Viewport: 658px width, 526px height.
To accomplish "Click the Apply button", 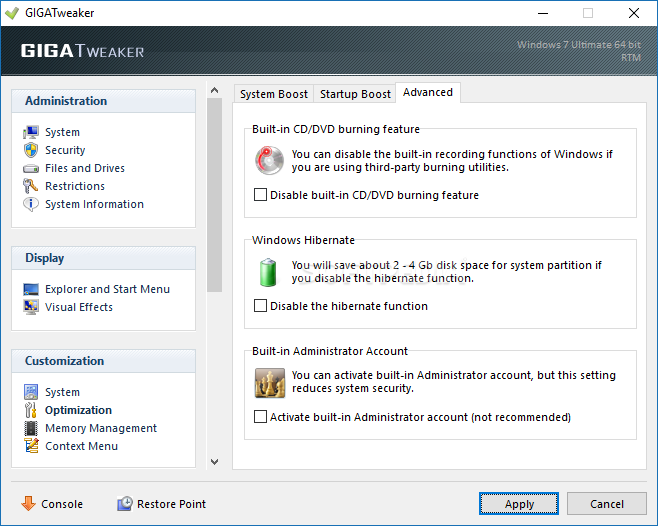I will pos(519,504).
